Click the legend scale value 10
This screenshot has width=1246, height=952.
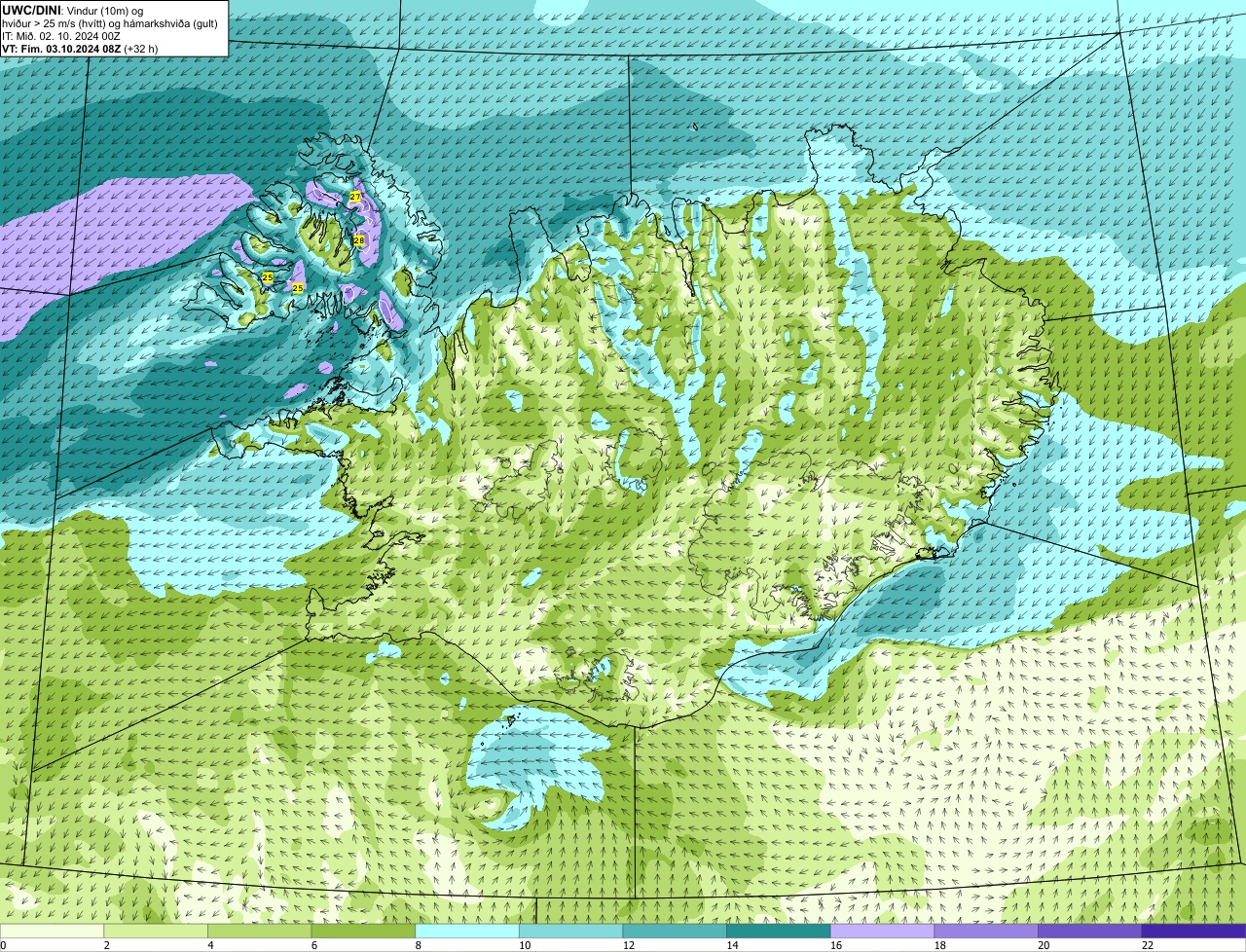click(525, 945)
